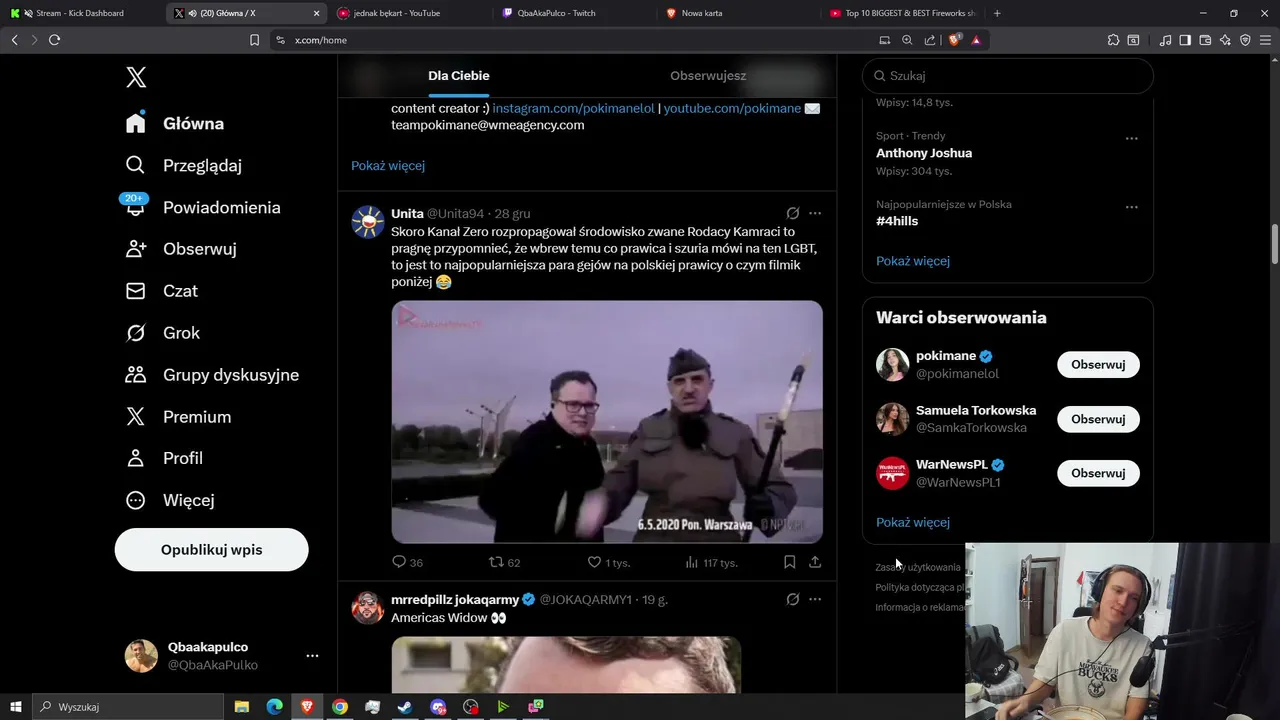
Task: Open instagram.com/pokimanelol link
Action: (573, 108)
